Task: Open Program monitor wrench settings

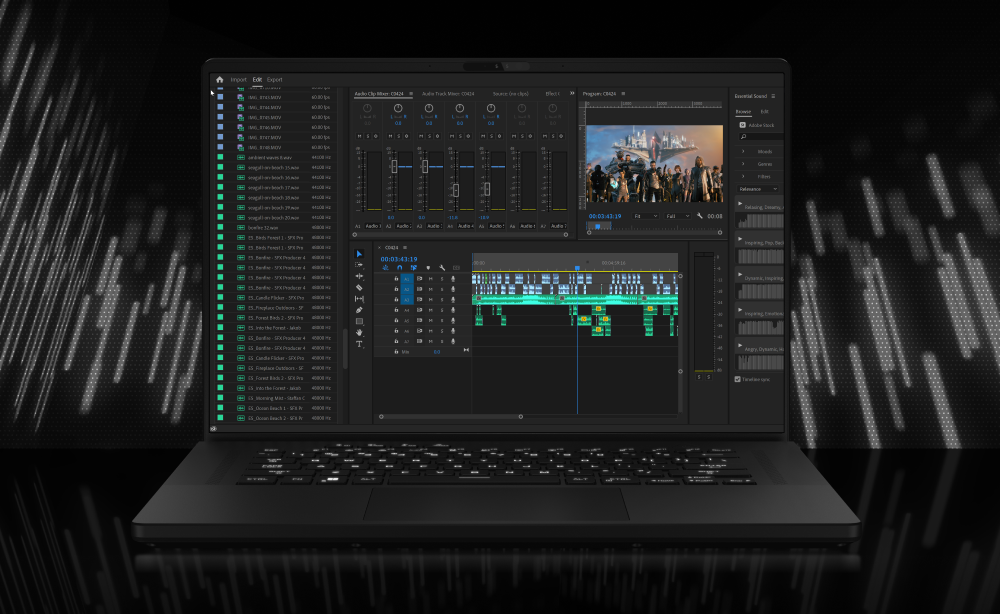Action: coord(700,216)
